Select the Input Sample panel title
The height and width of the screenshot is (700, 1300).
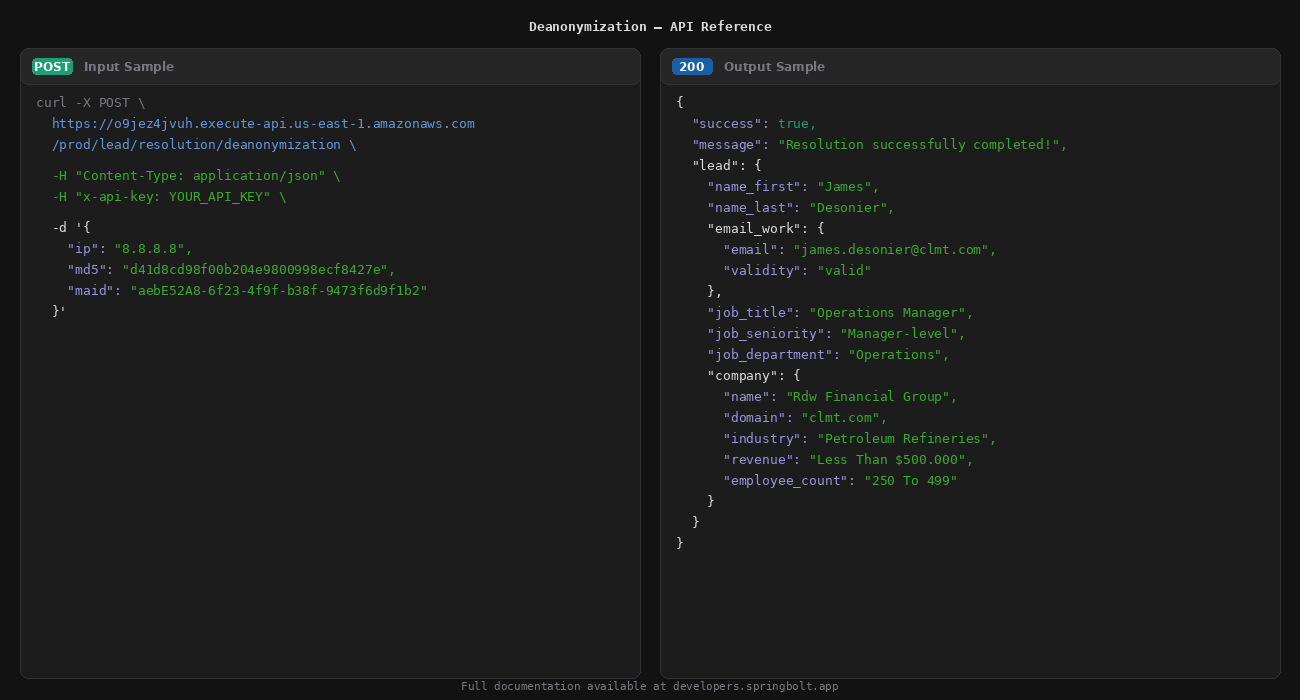(x=129, y=67)
